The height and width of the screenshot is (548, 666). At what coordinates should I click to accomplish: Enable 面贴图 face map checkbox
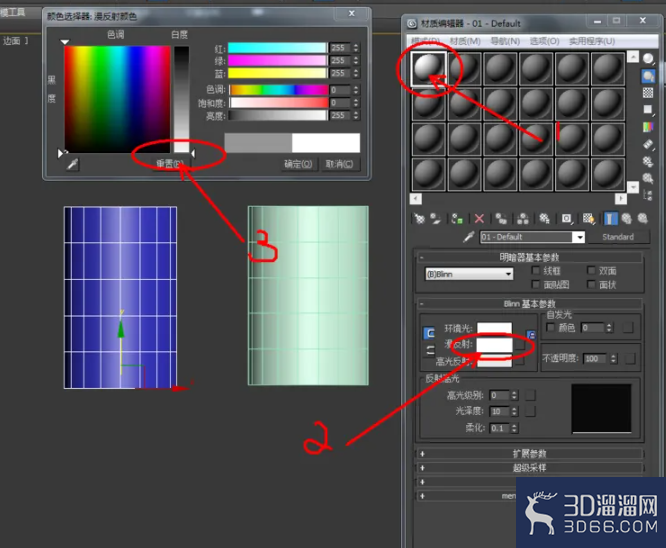pyautogui.click(x=536, y=284)
